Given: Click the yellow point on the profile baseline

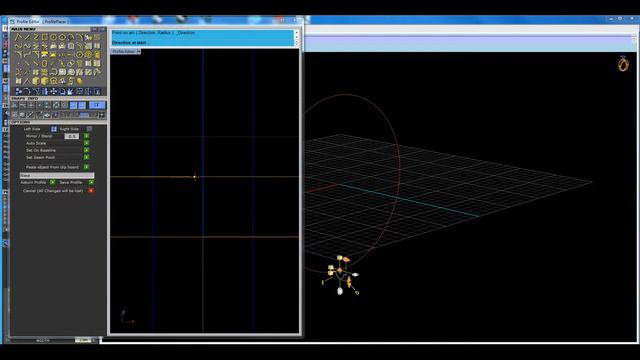Looking at the screenshot, I should coord(195,177).
